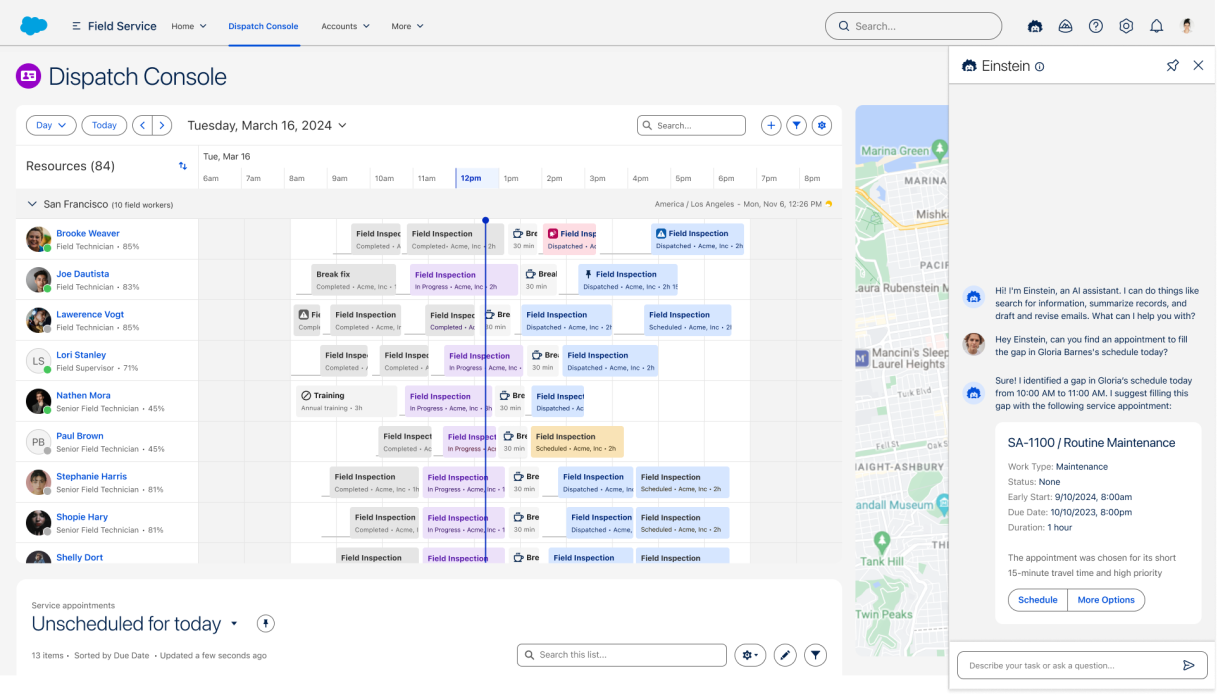This screenshot has width=1218, height=695.
Task: Toggle the lightning bolt icon near Unscheduled list
Action: point(266,624)
